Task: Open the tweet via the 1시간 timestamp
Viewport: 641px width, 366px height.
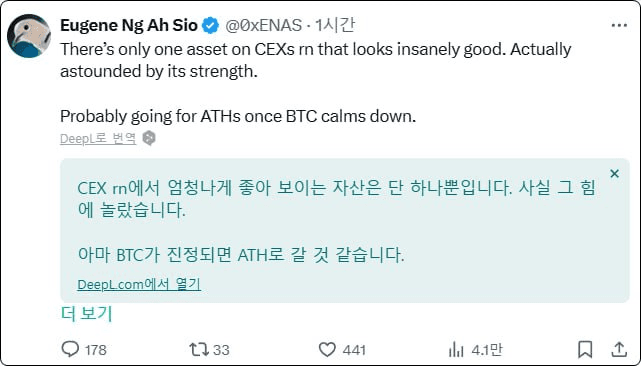Action: tap(334, 25)
